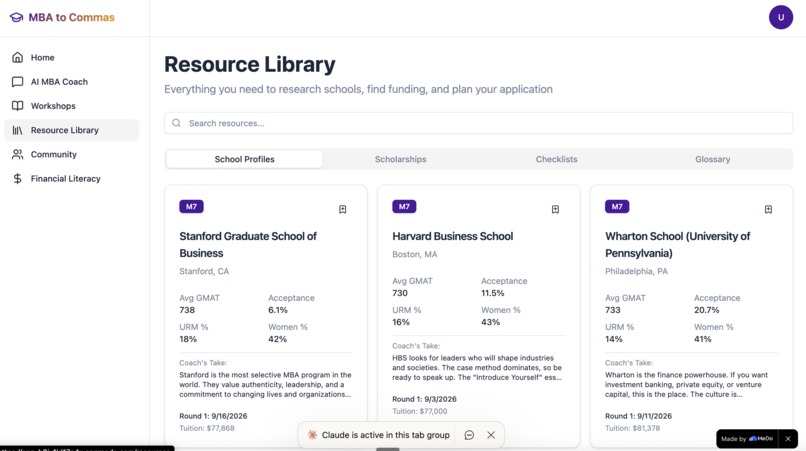Navigate to Community page

click(x=72, y=154)
